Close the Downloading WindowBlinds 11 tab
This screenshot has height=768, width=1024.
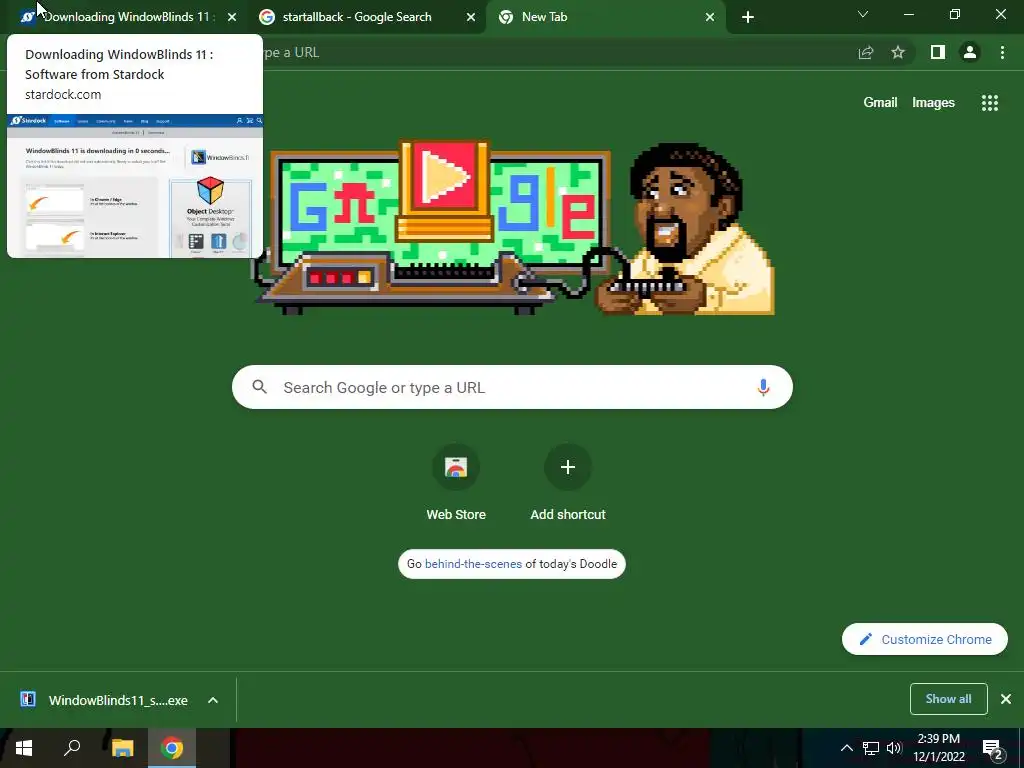coord(232,18)
